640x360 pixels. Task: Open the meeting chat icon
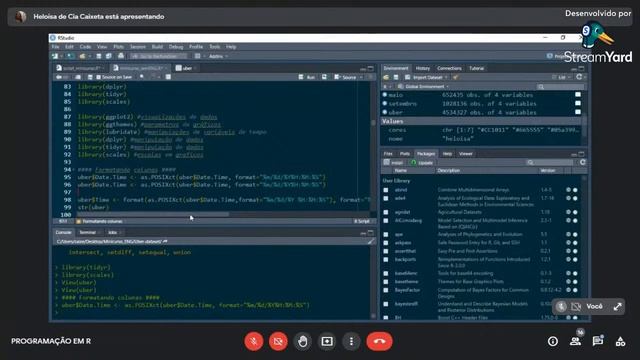598,341
